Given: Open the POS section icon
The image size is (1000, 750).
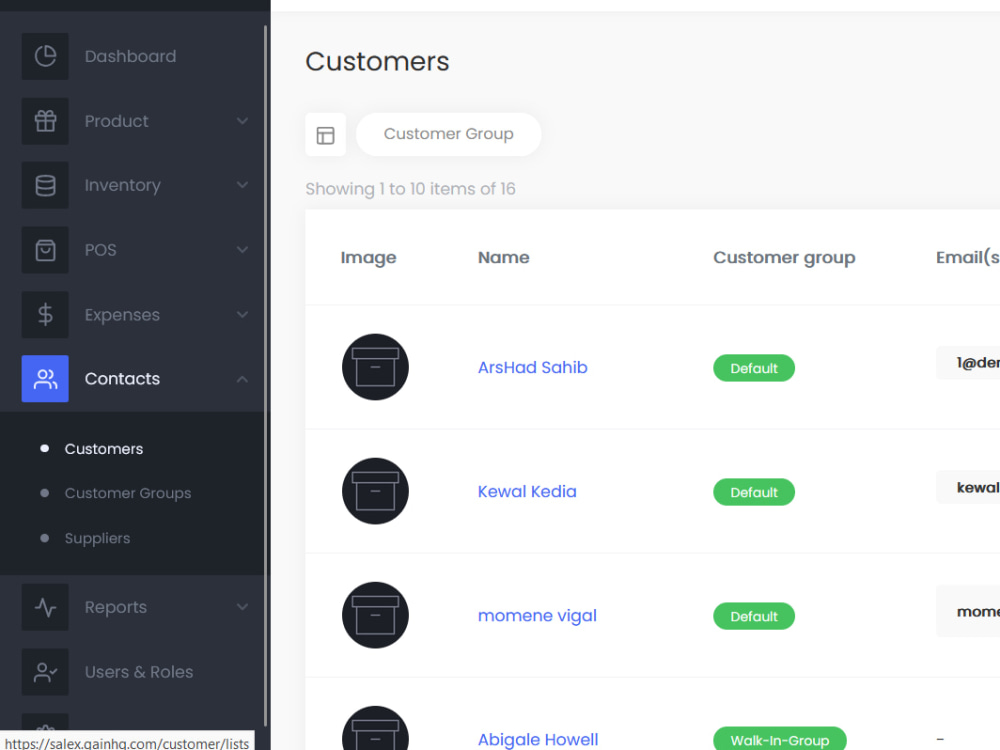Looking at the screenshot, I should click(x=45, y=250).
